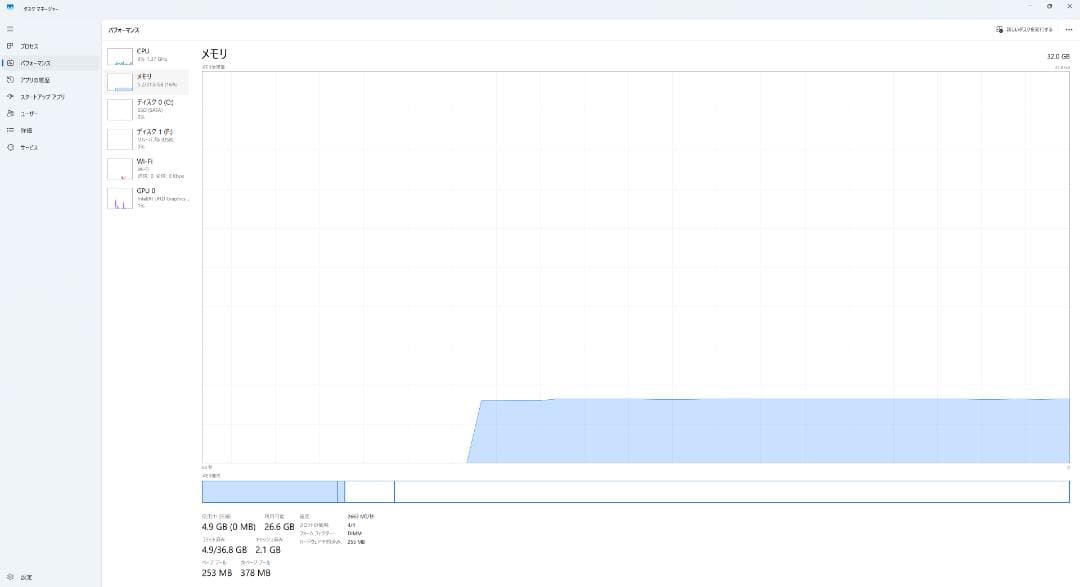
Task: Select Disk 0 (C:) resource item
Action: (x=147, y=108)
